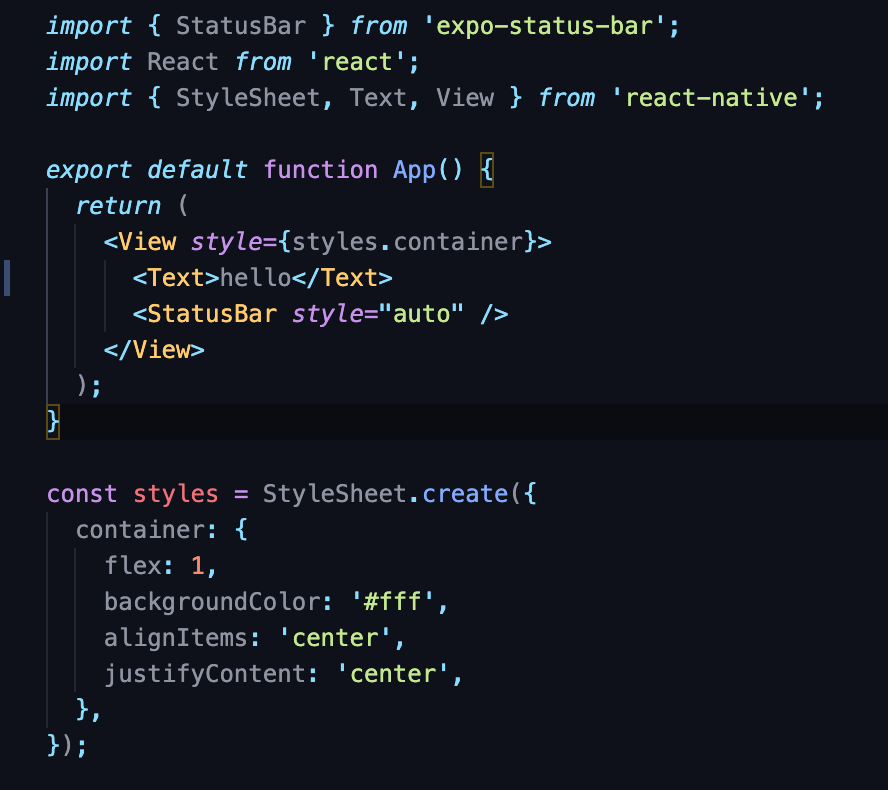Click the 'return' keyword
This screenshot has height=790, width=888.
click(x=118, y=206)
